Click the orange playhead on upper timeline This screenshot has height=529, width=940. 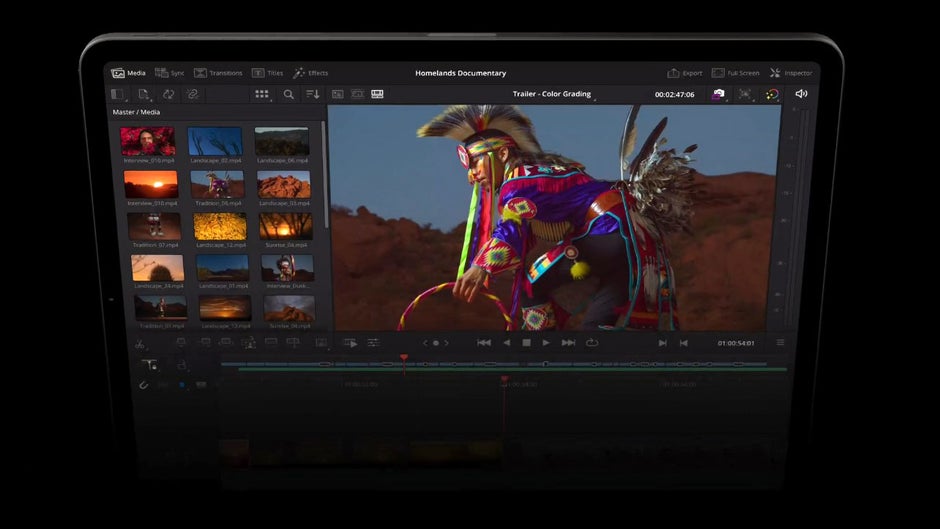pos(404,357)
